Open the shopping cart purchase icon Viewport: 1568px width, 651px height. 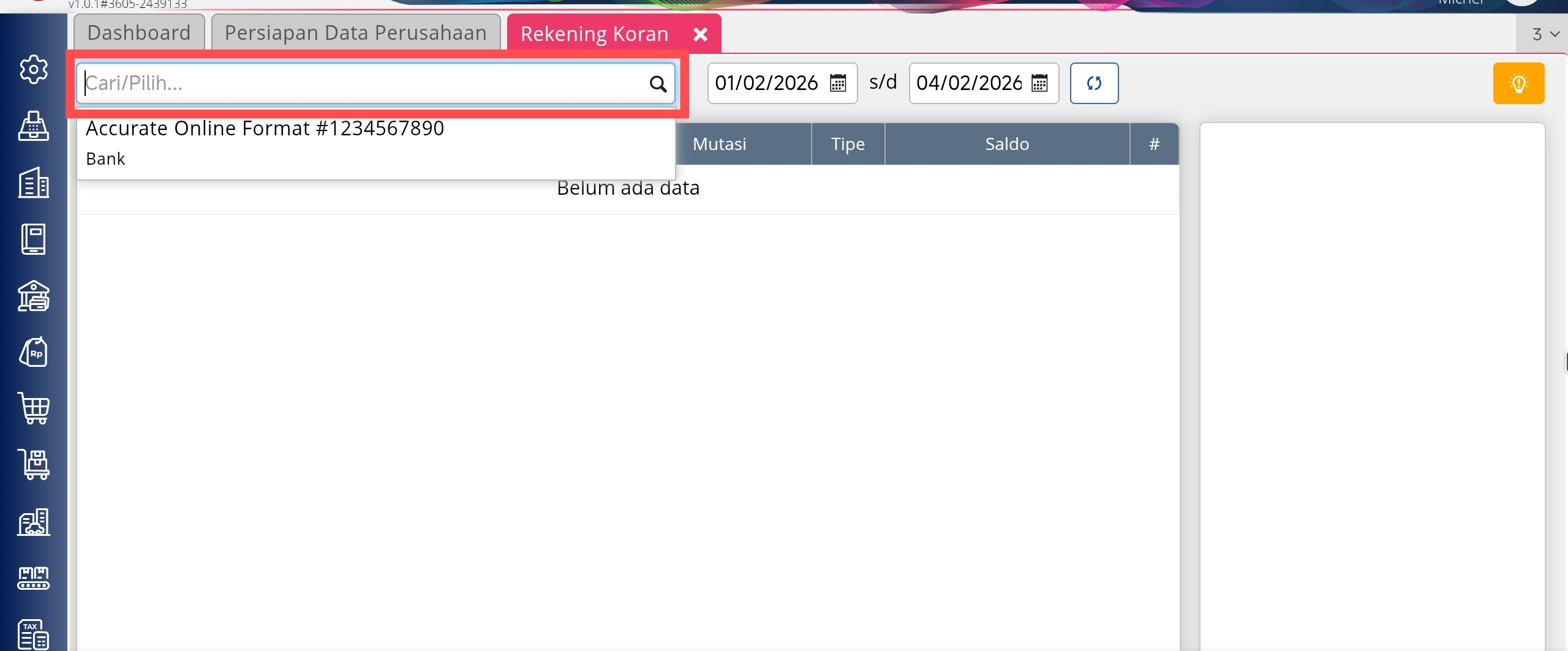tap(33, 408)
